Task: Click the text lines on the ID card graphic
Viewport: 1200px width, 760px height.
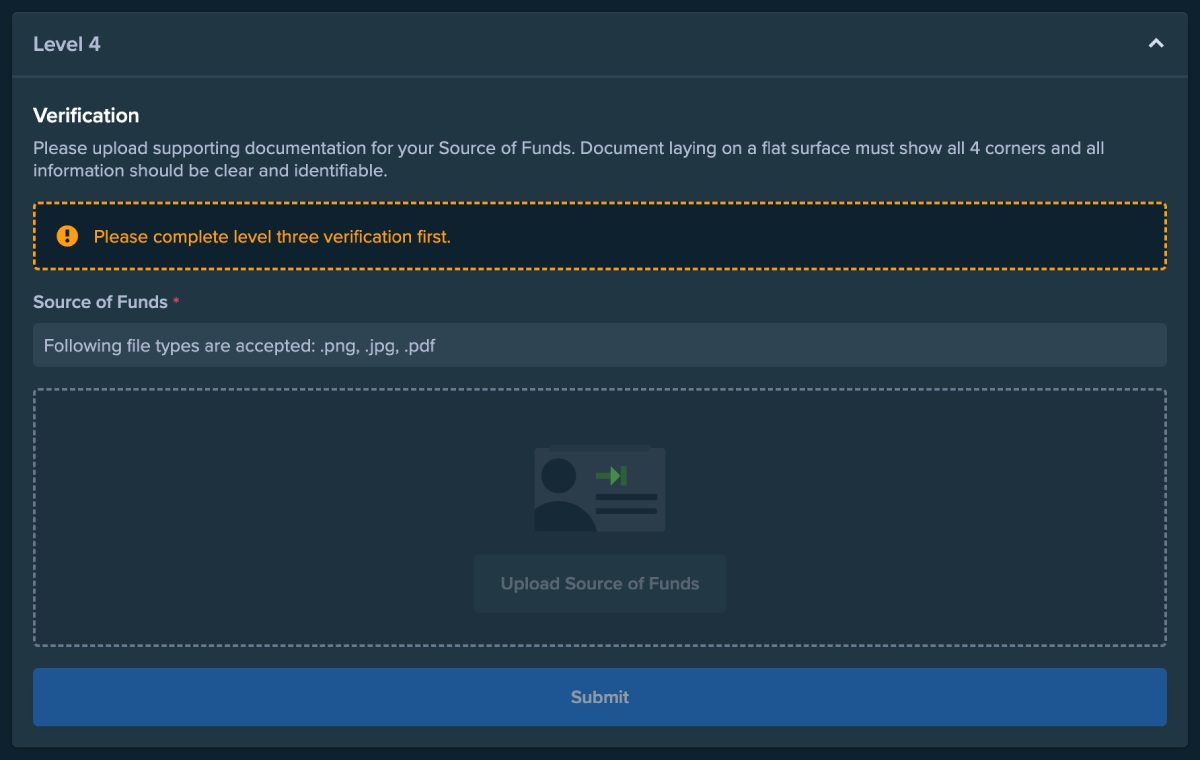Action: click(x=626, y=504)
